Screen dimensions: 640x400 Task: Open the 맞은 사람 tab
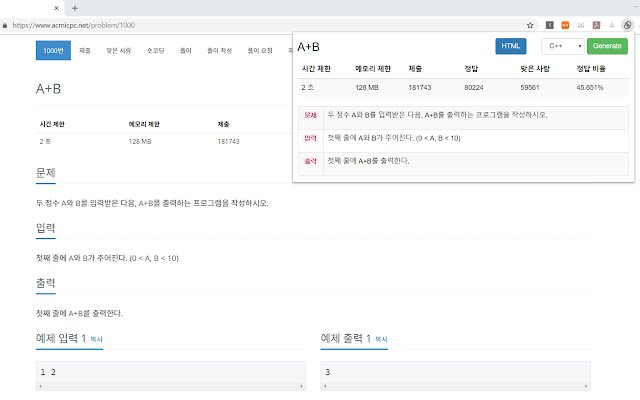coord(118,51)
